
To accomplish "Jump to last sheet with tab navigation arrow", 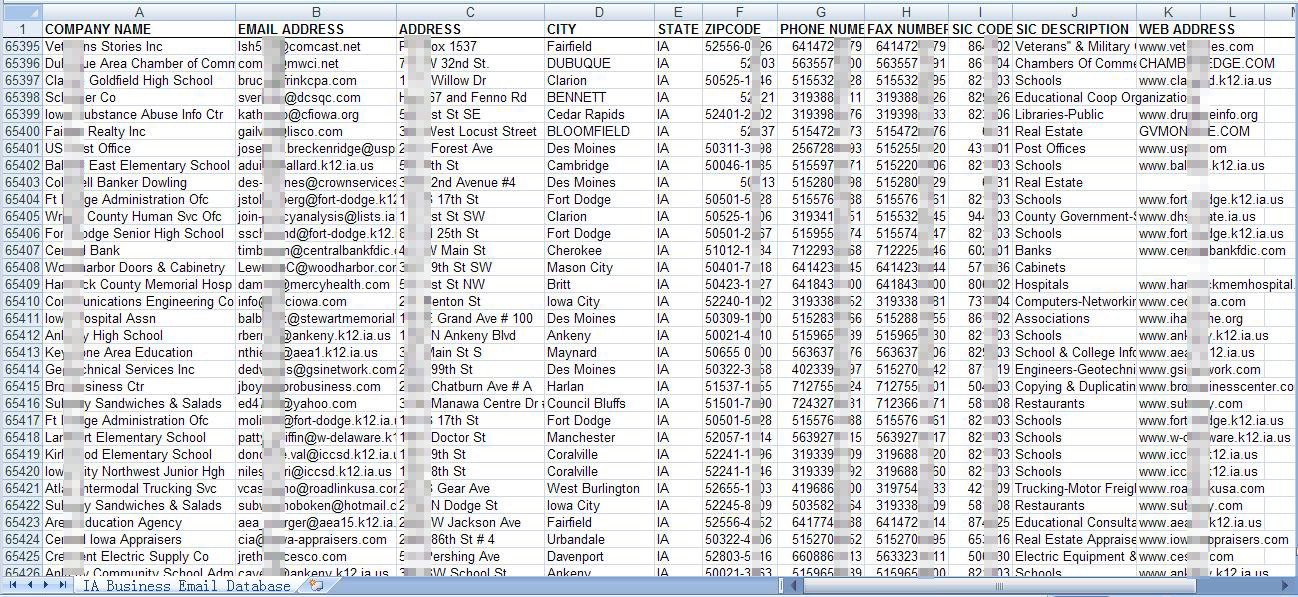I will (x=62, y=585).
